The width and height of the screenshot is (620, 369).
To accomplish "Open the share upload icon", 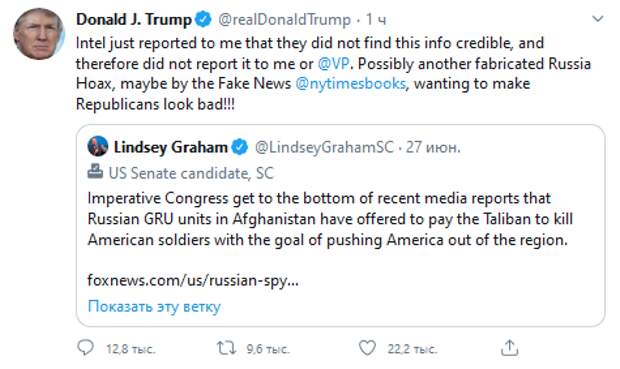I will tap(509, 348).
